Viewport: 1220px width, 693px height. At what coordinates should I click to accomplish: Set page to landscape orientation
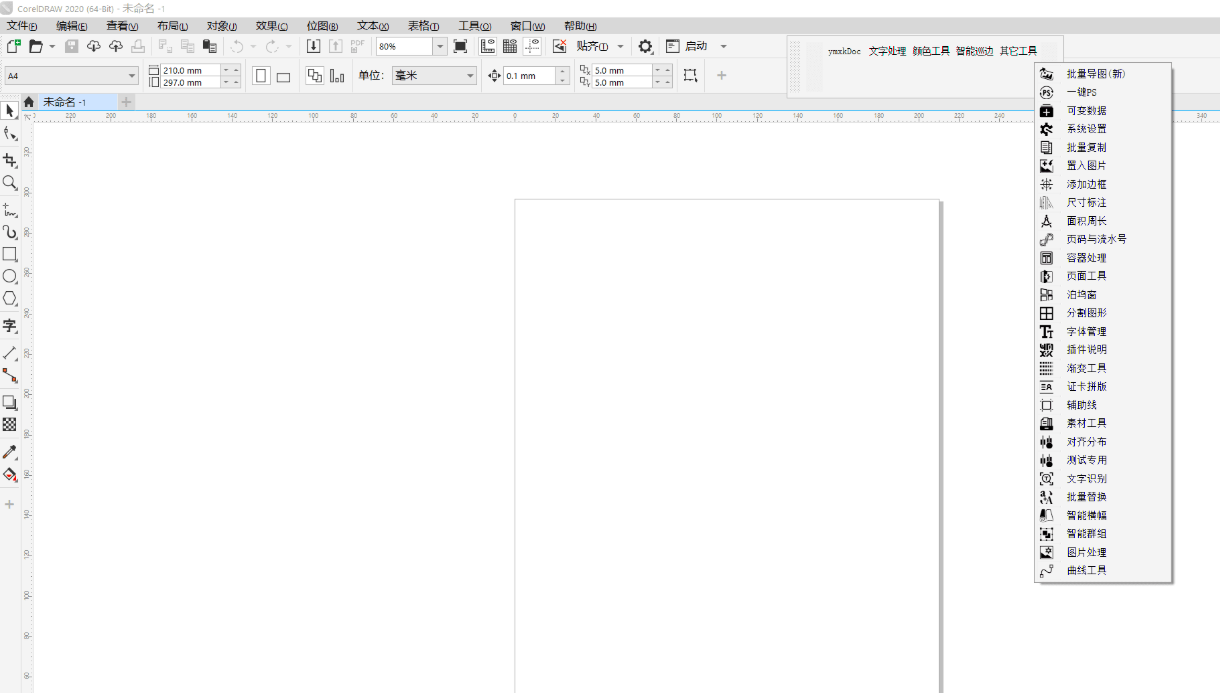[283, 76]
